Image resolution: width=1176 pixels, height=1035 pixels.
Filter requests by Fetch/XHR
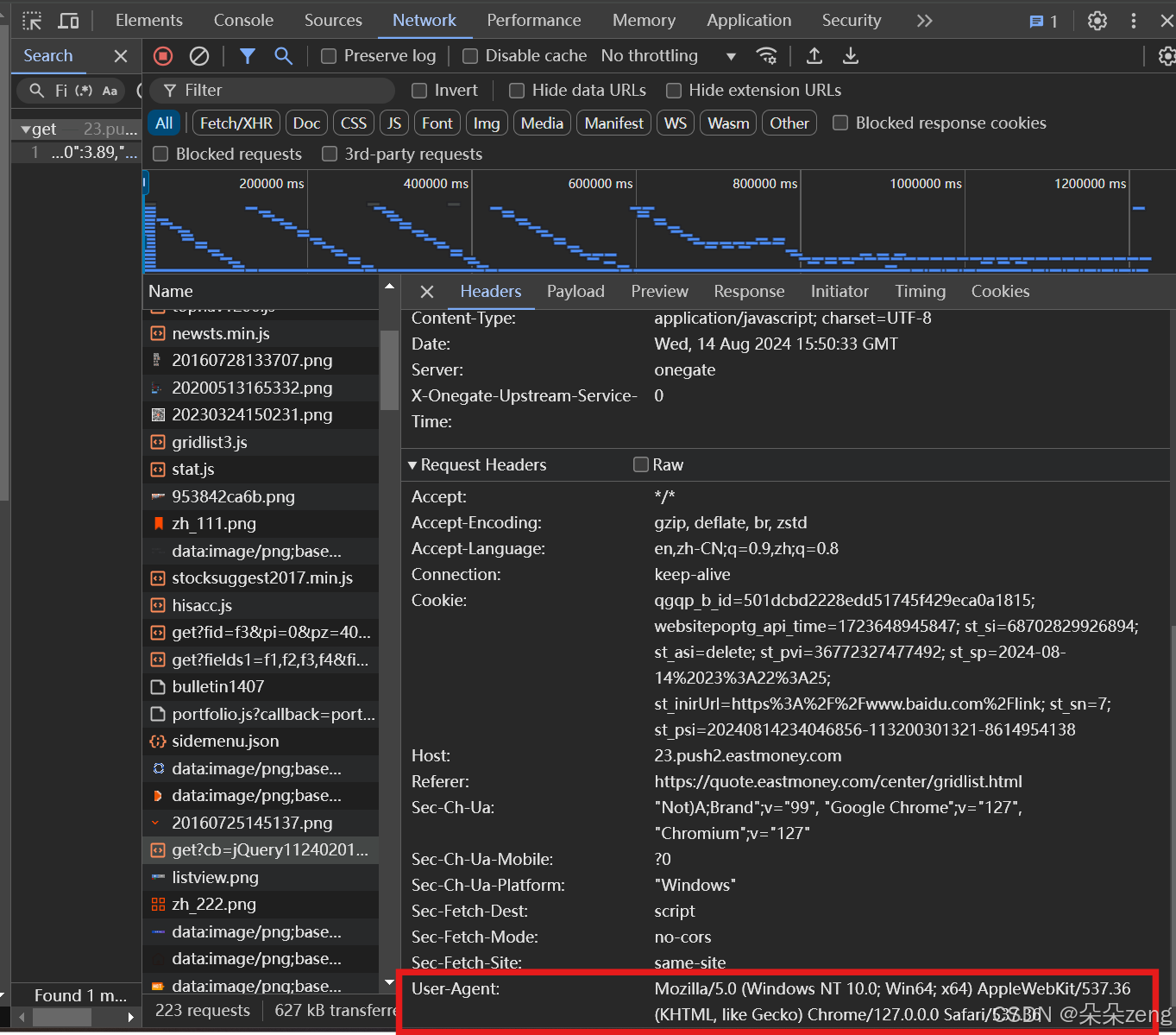[x=236, y=123]
